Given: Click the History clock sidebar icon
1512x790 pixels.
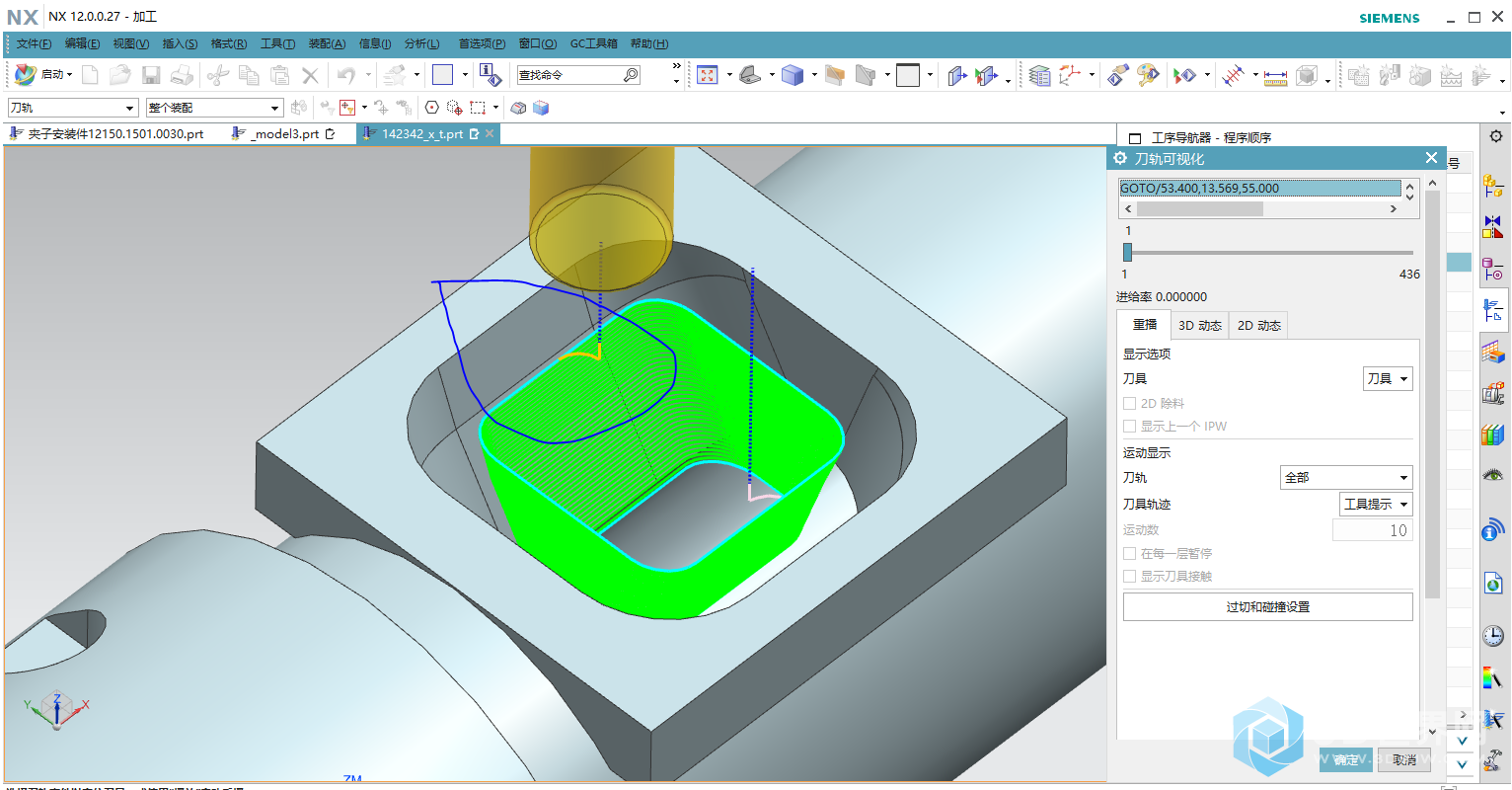Looking at the screenshot, I should (x=1493, y=636).
